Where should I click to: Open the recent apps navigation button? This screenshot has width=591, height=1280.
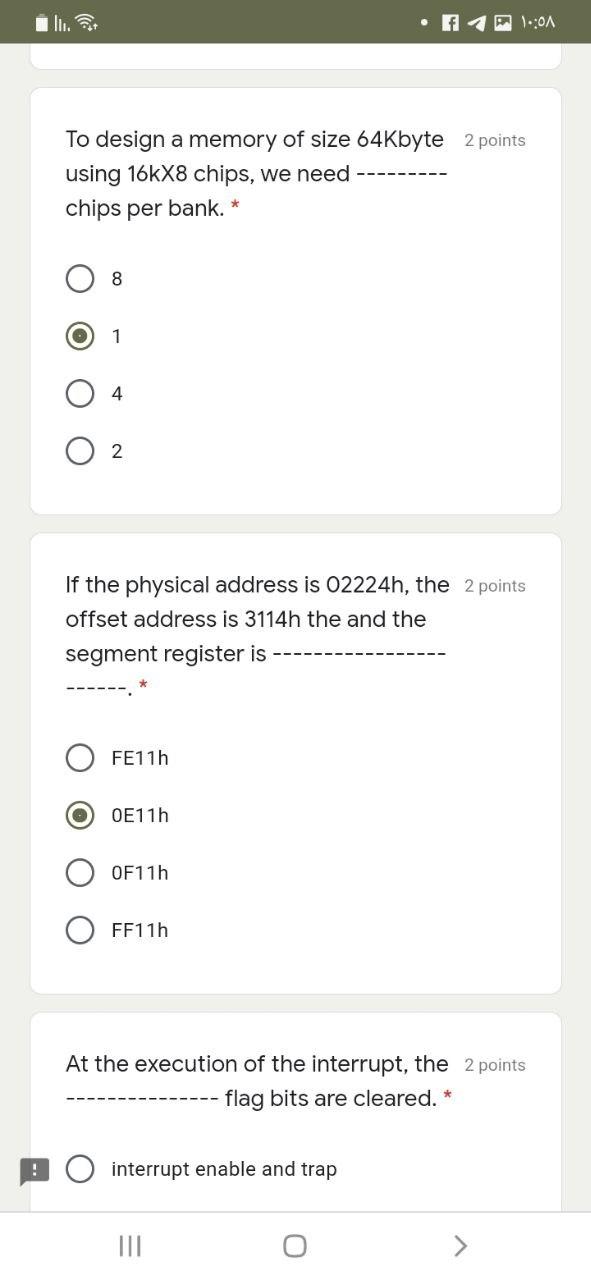tap(129, 1246)
